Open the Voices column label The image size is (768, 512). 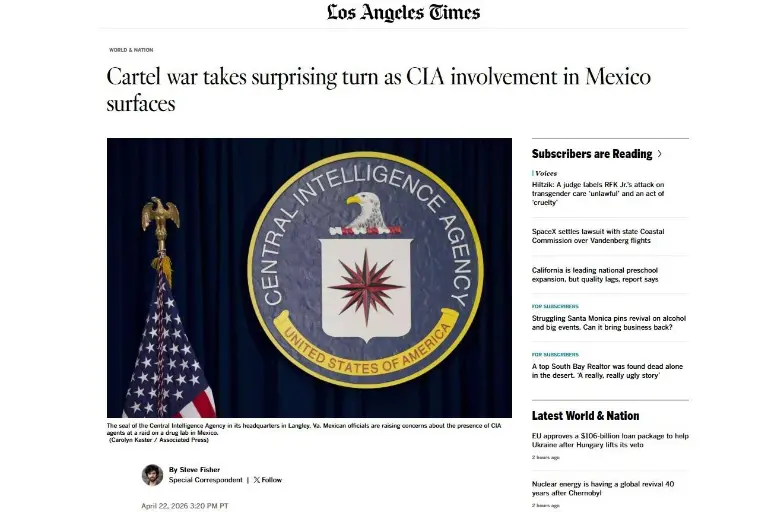tap(546, 173)
